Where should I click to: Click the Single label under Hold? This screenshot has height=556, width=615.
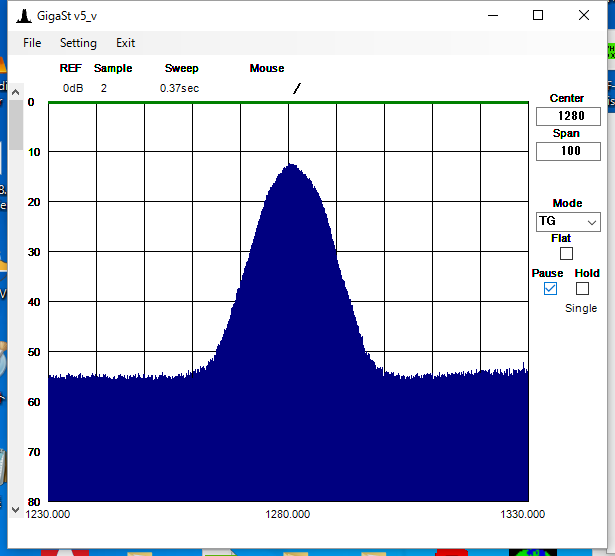[580, 308]
